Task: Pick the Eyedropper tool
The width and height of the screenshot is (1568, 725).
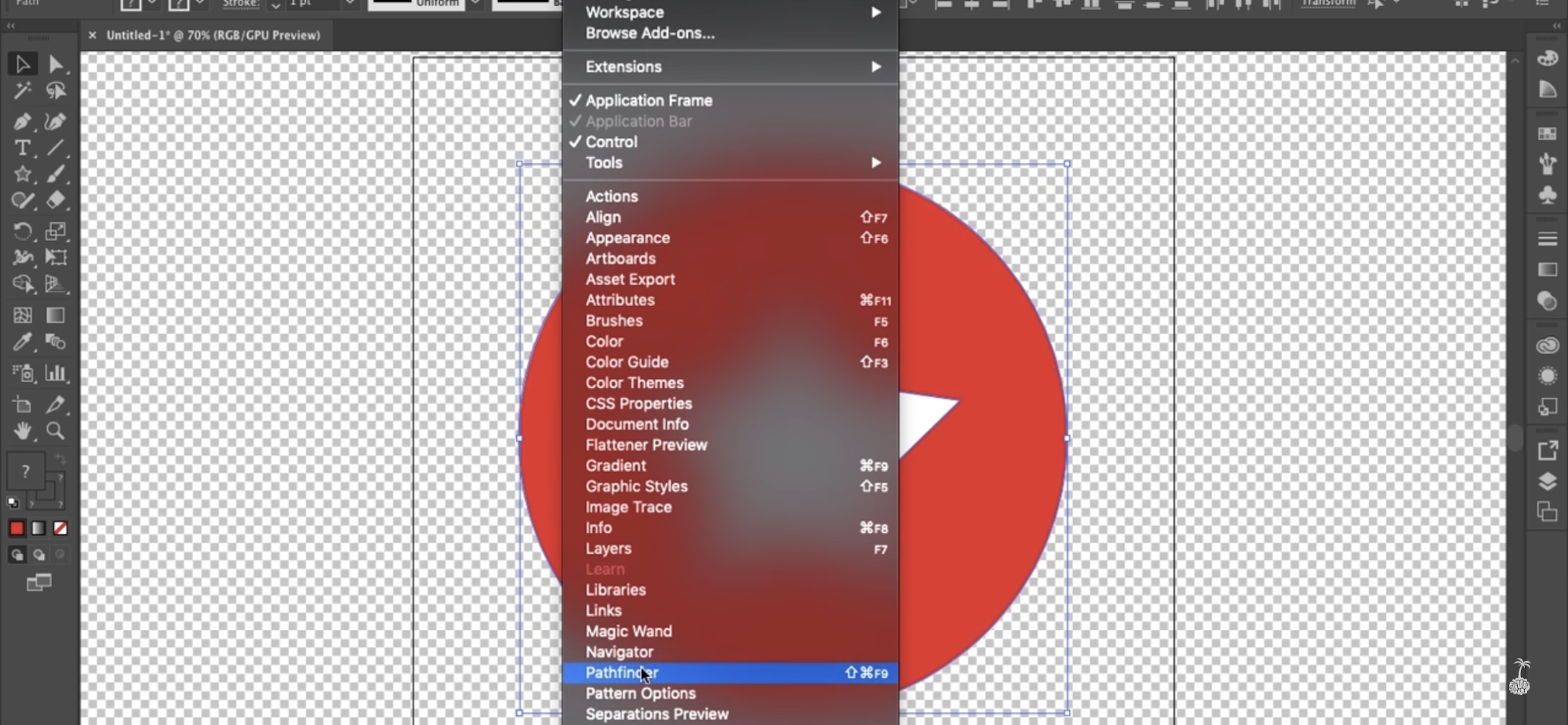Action: coord(22,342)
